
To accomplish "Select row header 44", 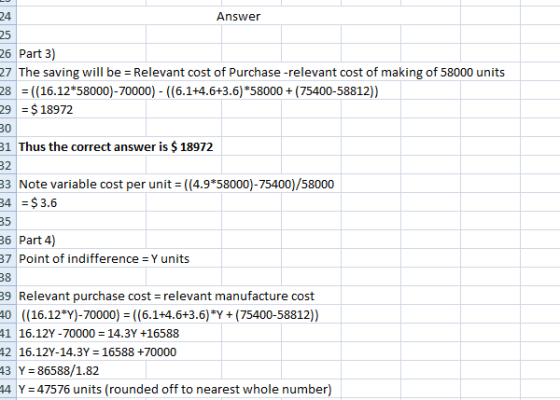I will [x=8, y=389].
